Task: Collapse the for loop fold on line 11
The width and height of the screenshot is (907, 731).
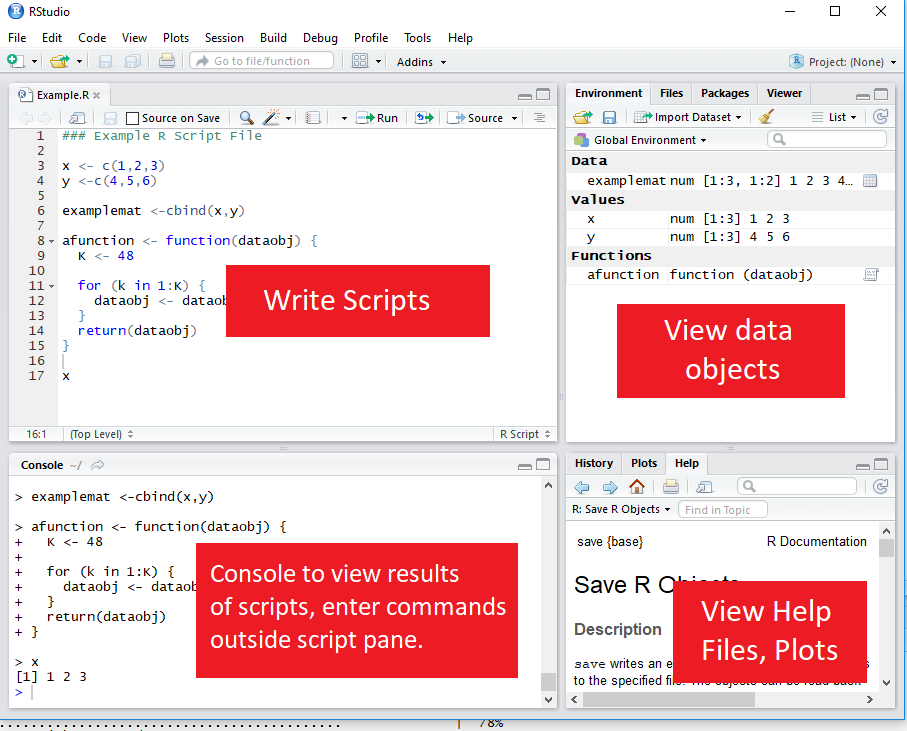Action: coord(51,286)
